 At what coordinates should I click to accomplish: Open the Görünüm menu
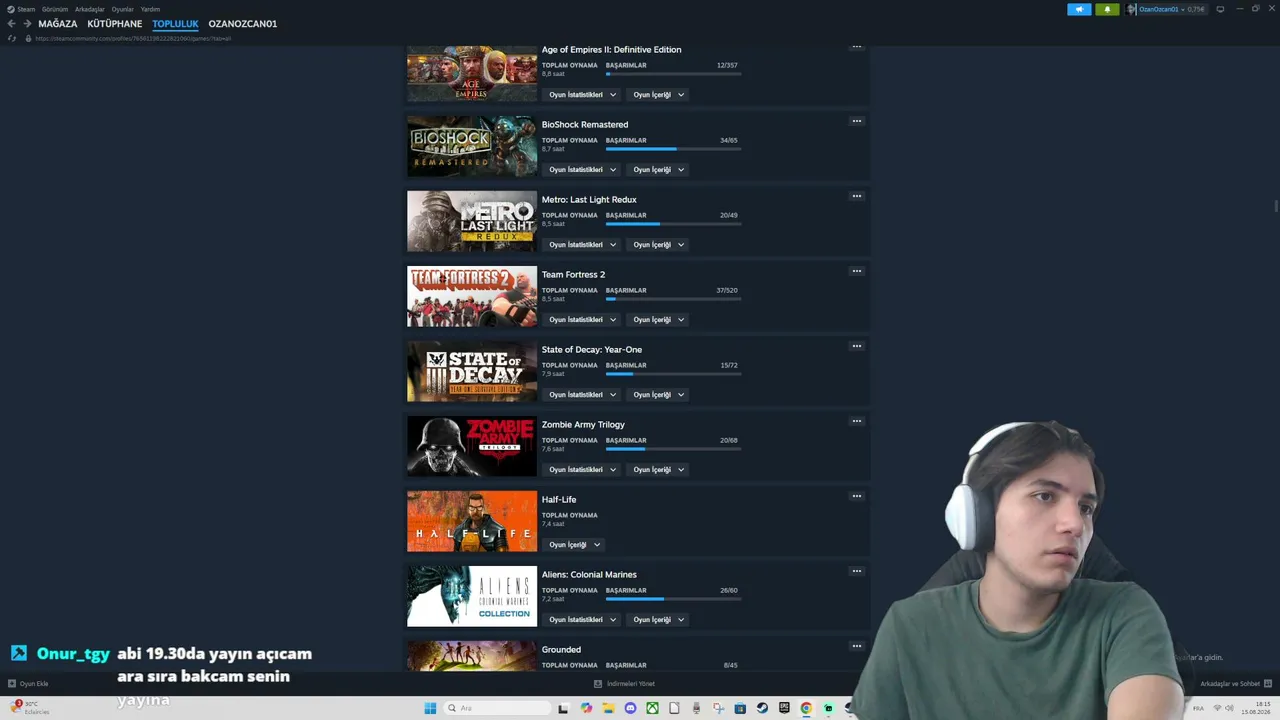coord(55,9)
